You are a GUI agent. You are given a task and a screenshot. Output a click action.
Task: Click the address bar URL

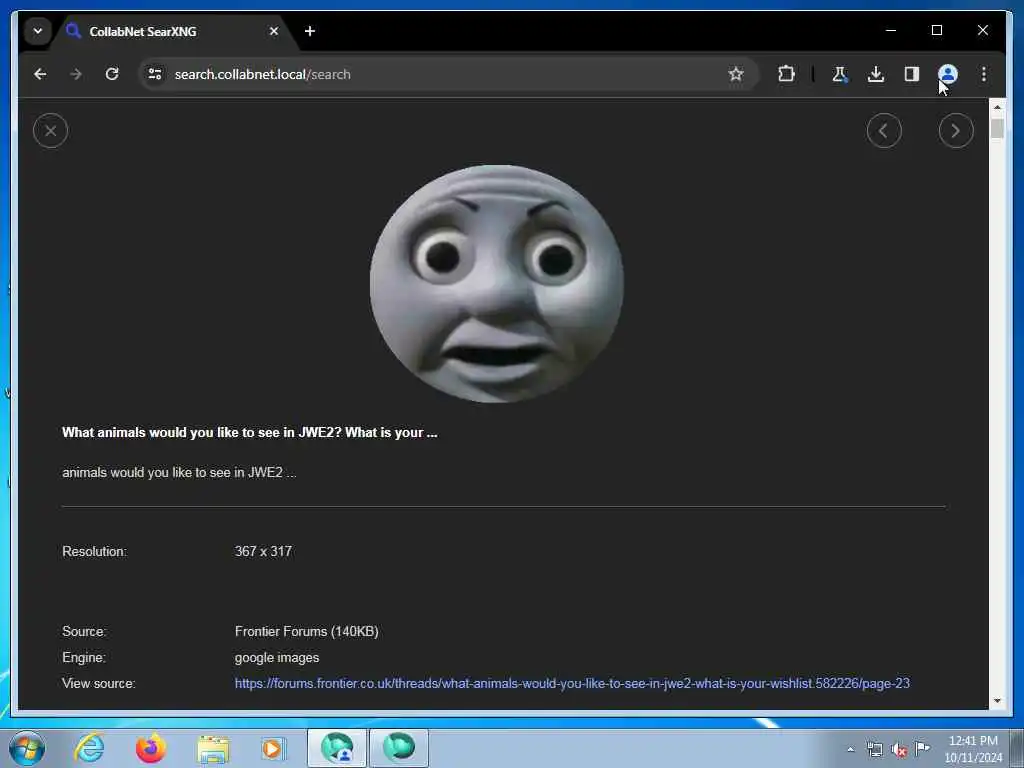click(263, 74)
